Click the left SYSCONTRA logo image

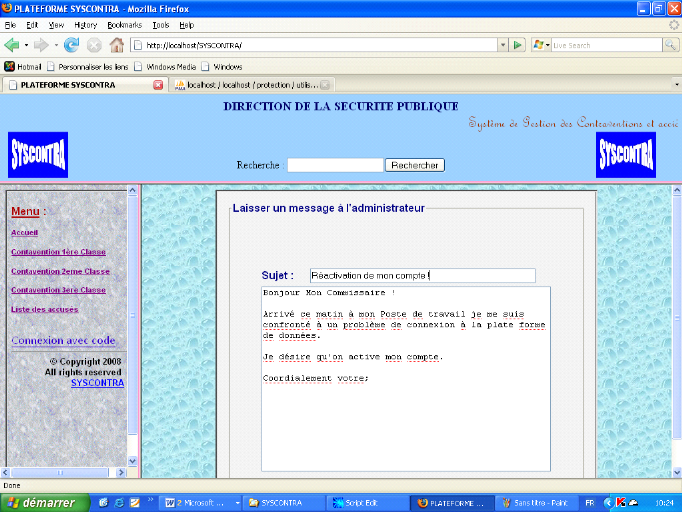click(x=38, y=155)
